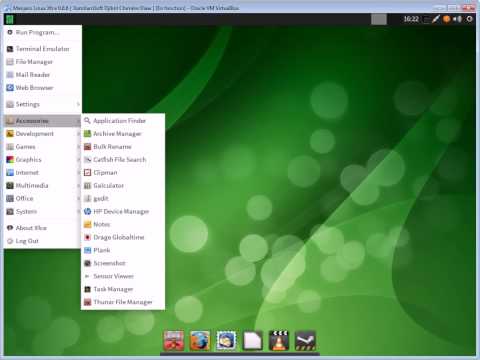Viewport: 480px width, 360px height.
Task: Open About Xfce from the menu
Action: click(43, 228)
